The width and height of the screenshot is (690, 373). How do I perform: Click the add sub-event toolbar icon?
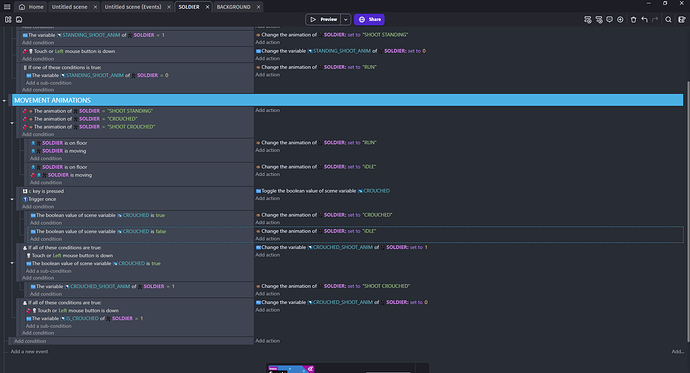(599, 19)
